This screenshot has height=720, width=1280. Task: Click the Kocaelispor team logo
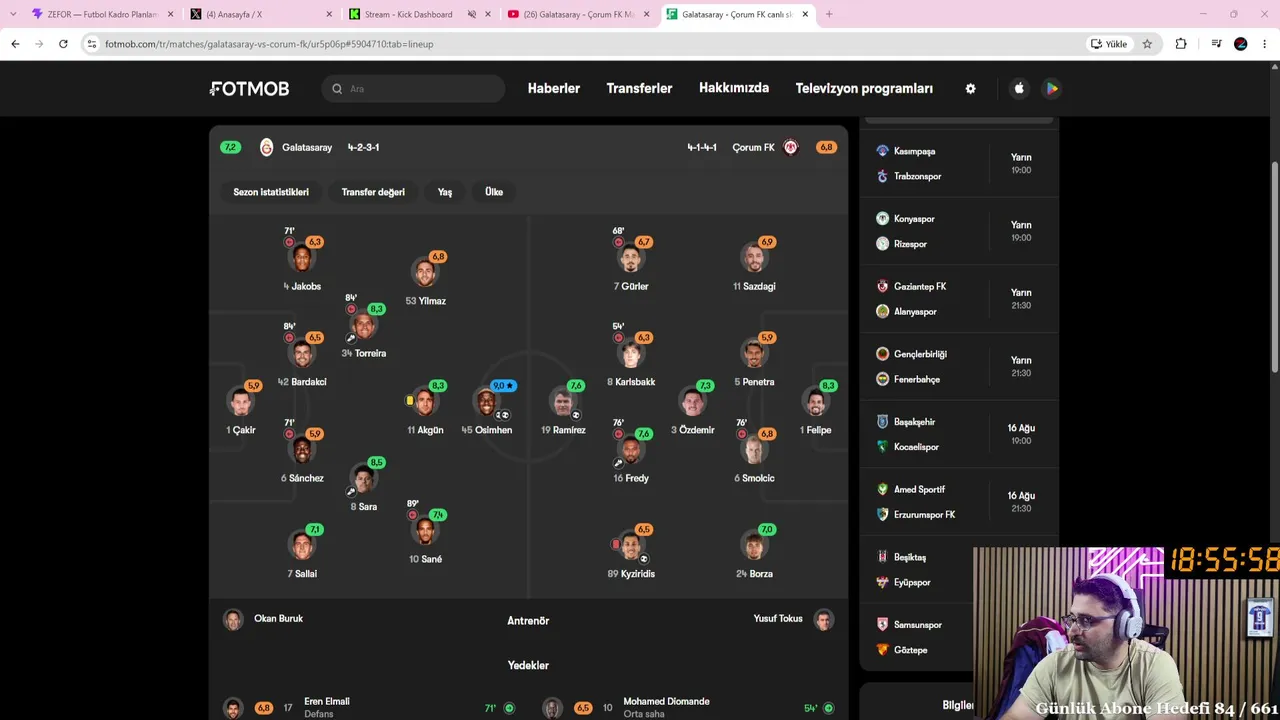[x=882, y=447]
